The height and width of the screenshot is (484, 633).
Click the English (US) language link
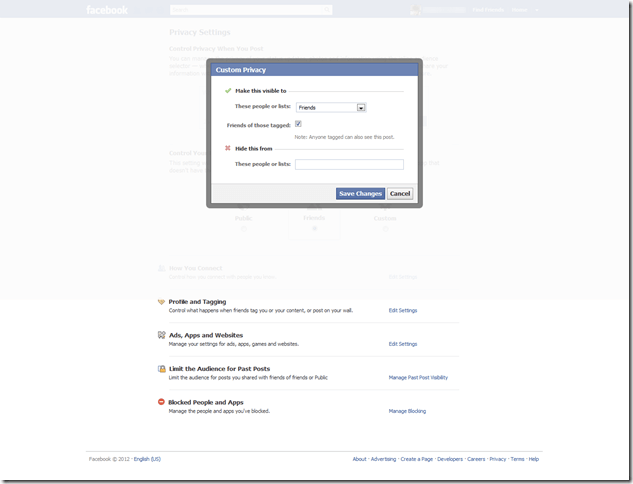pos(147,459)
